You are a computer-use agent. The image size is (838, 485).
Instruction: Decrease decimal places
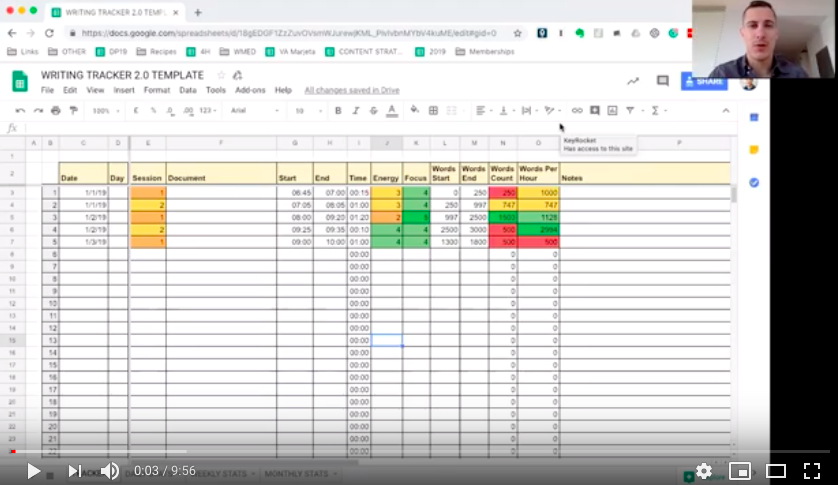(170, 111)
